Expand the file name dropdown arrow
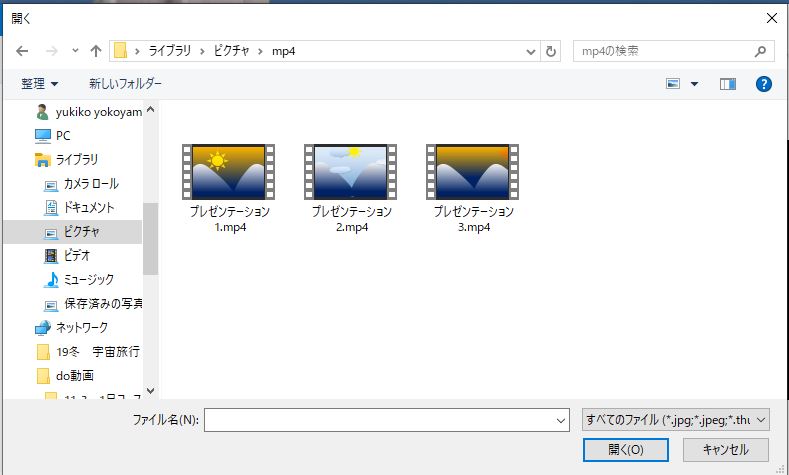Image resolution: width=789 pixels, height=475 pixels. [561, 420]
